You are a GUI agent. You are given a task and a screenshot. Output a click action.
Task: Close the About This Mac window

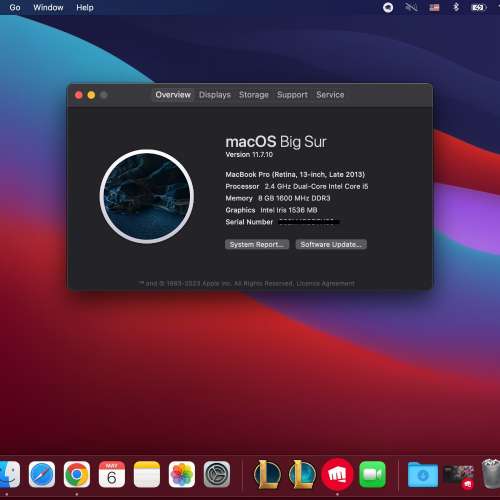(x=79, y=95)
